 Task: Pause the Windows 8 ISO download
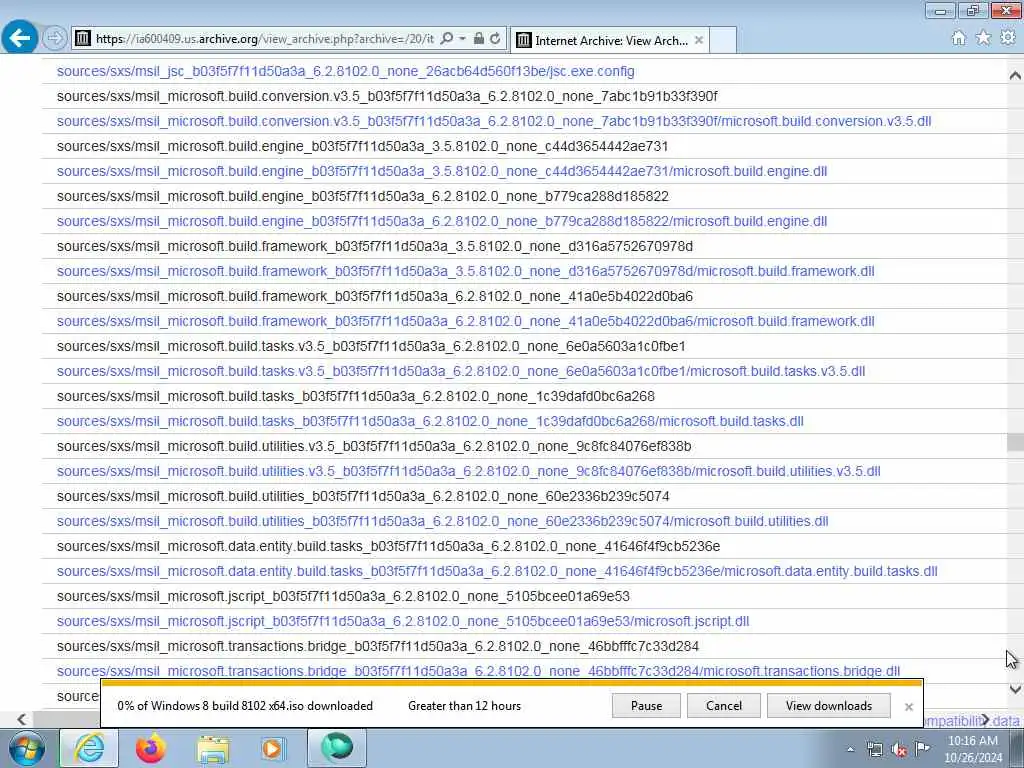pos(646,706)
